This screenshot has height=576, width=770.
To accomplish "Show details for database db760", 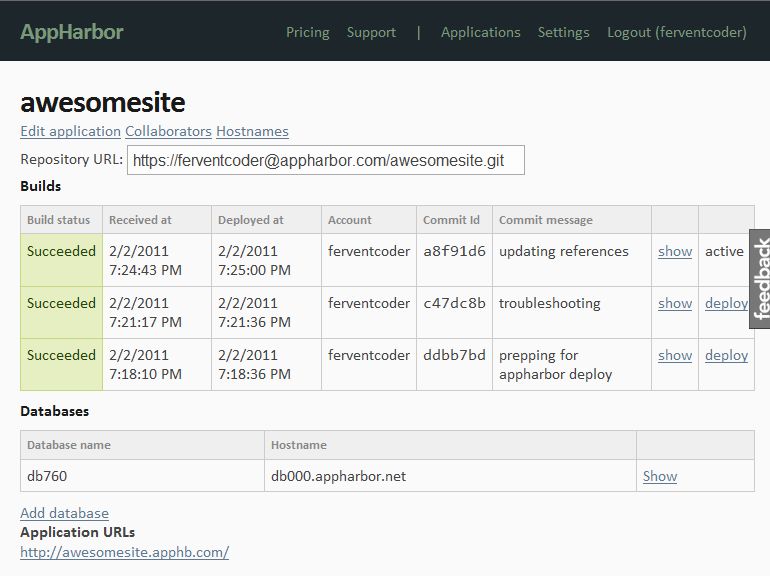I will (659, 477).
